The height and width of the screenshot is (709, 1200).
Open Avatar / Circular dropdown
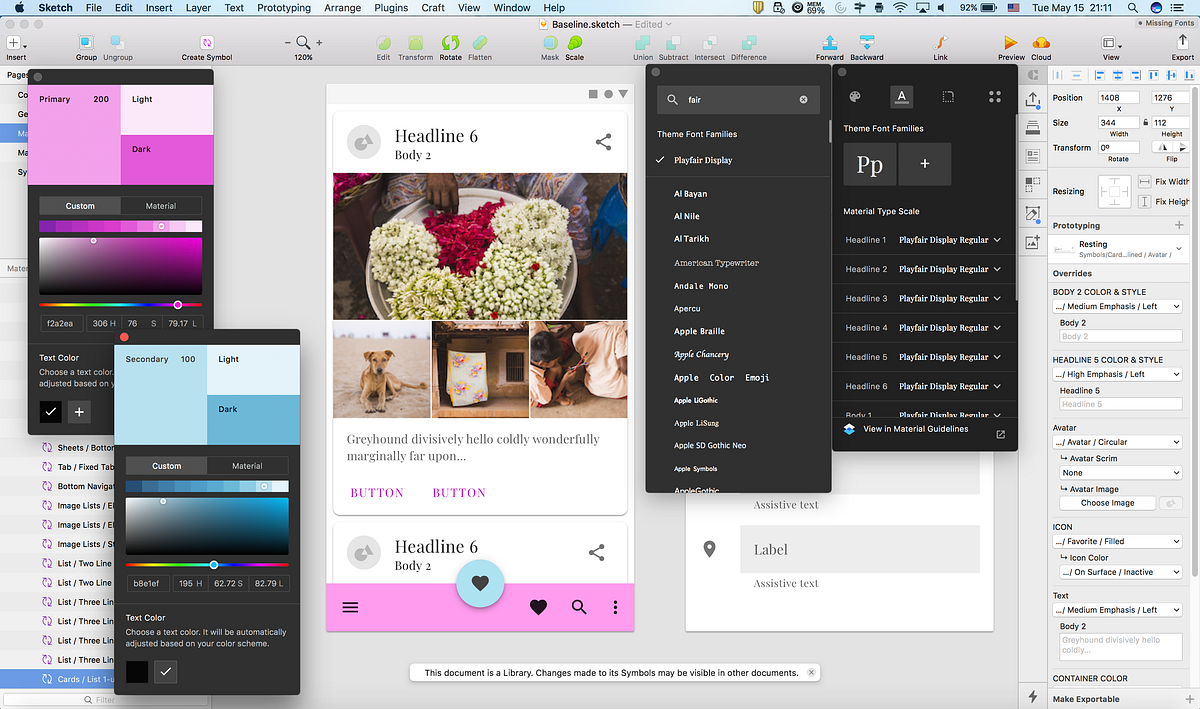[x=1118, y=442]
